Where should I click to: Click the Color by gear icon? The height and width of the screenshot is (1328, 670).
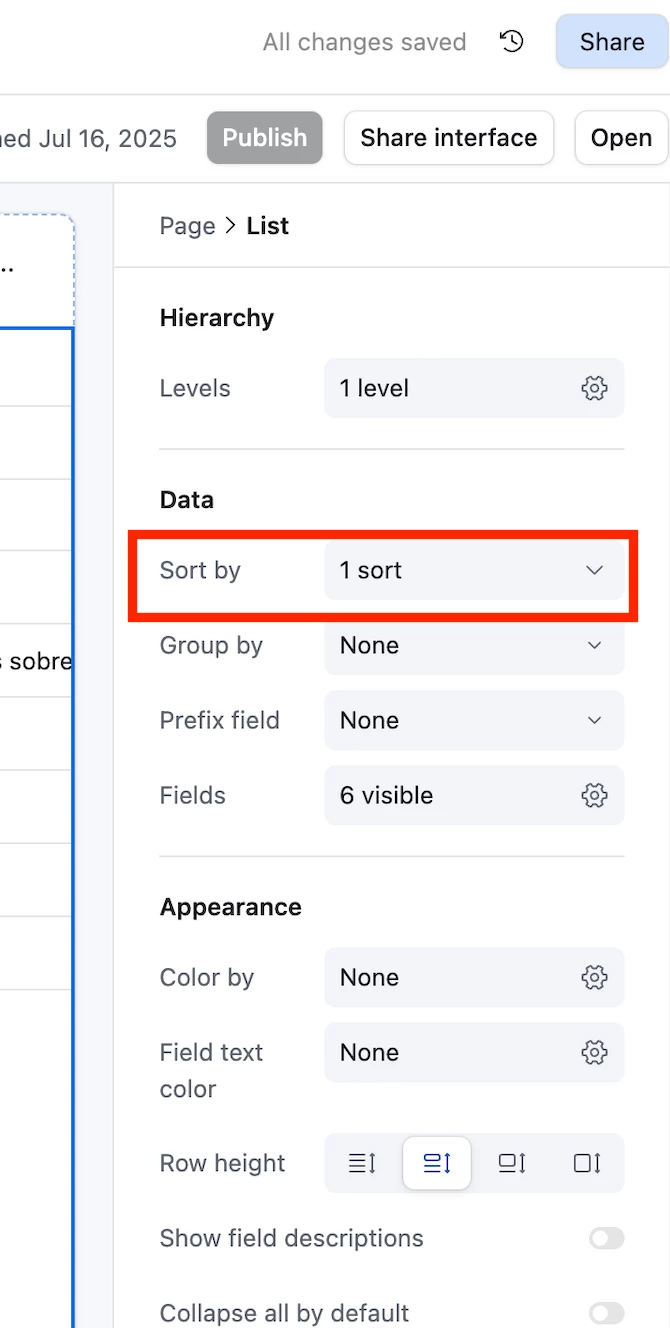[594, 977]
